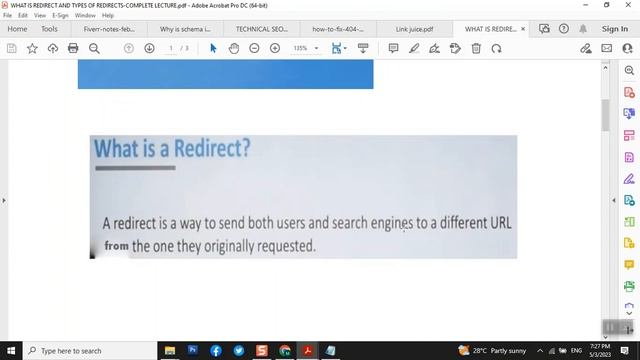Rotate the page with the rotate icon

[496, 49]
